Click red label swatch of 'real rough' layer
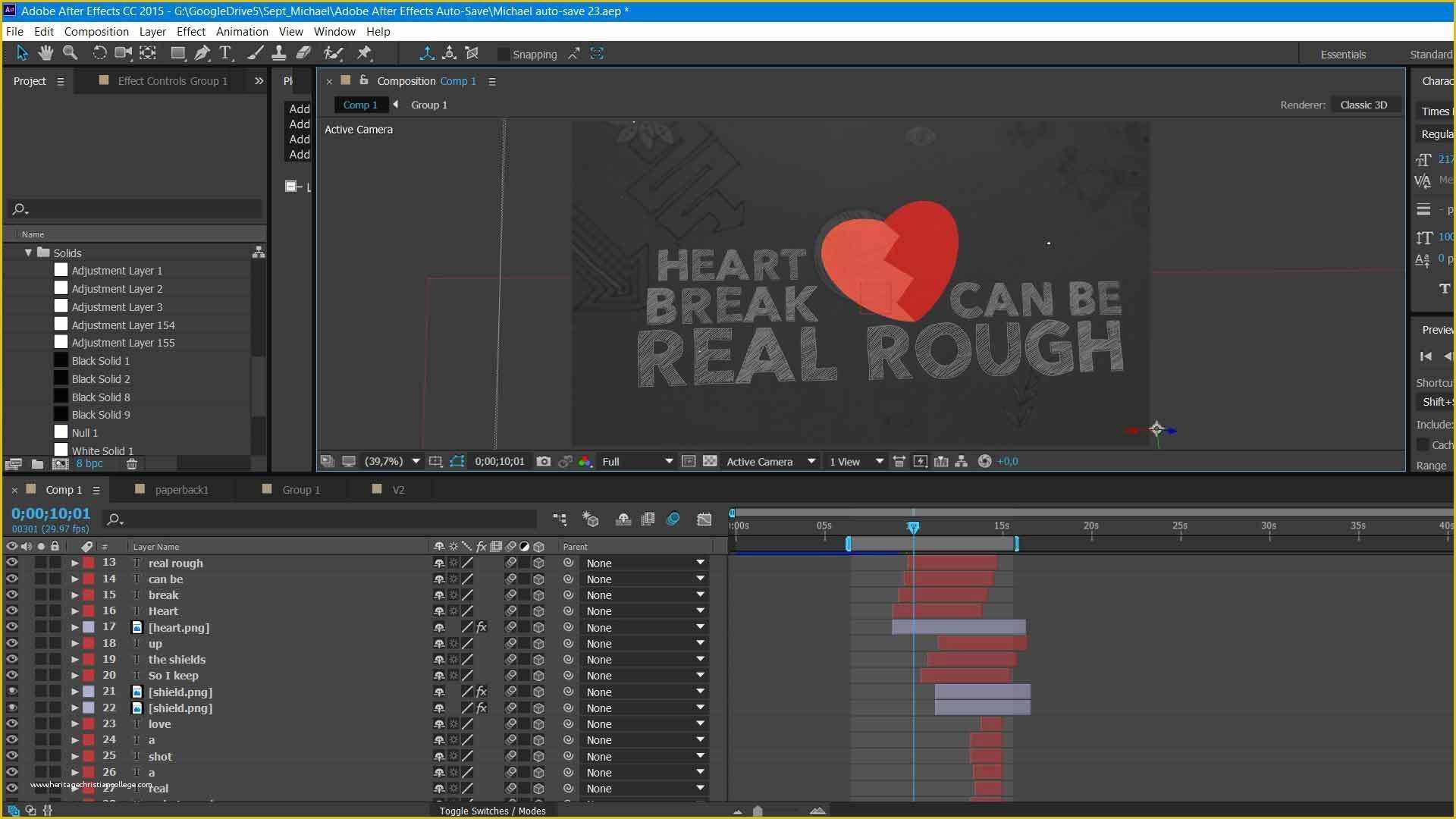The width and height of the screenshot is (1456, 819). point(89,563)
